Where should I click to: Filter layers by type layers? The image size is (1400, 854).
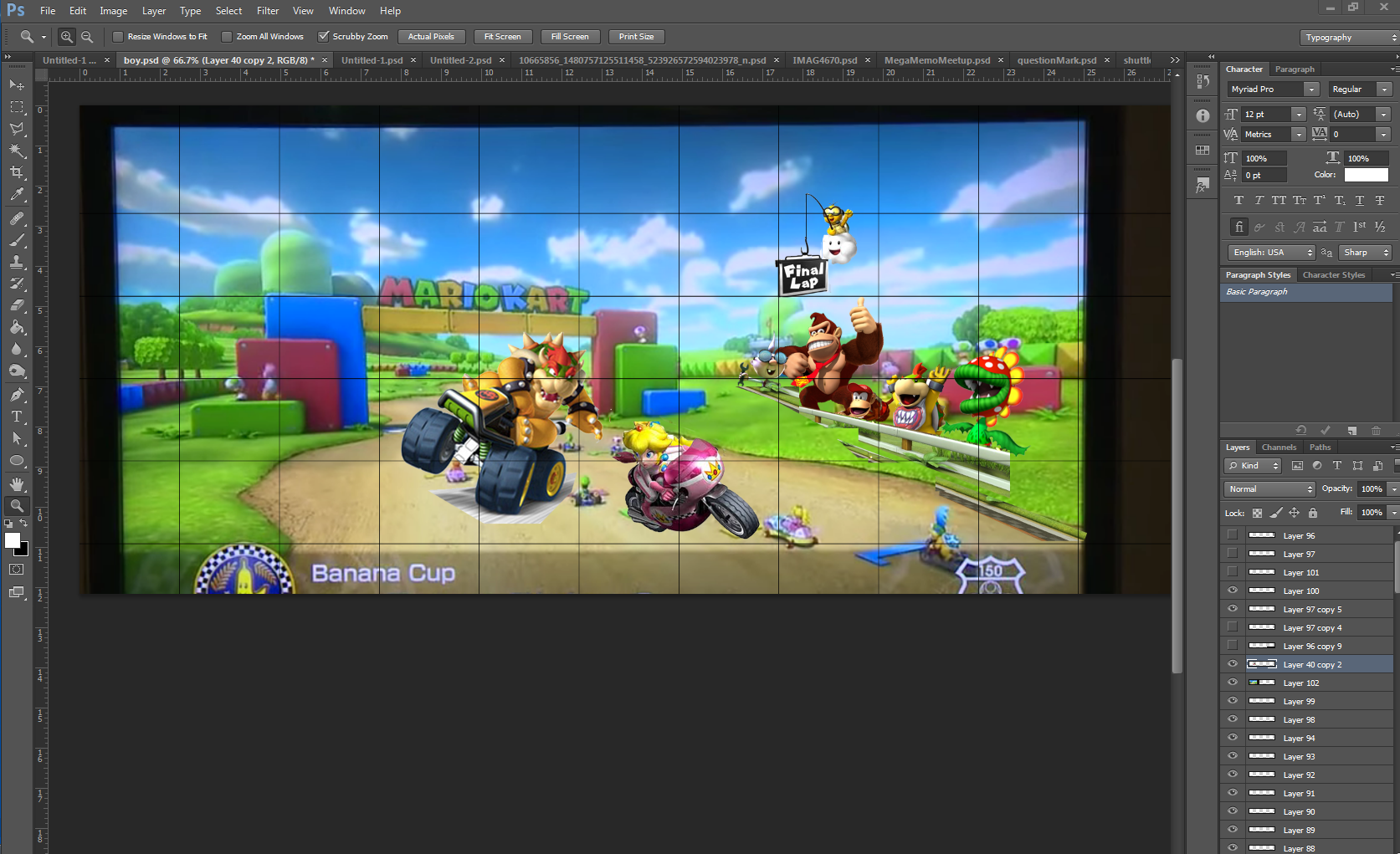point(1337,466)
